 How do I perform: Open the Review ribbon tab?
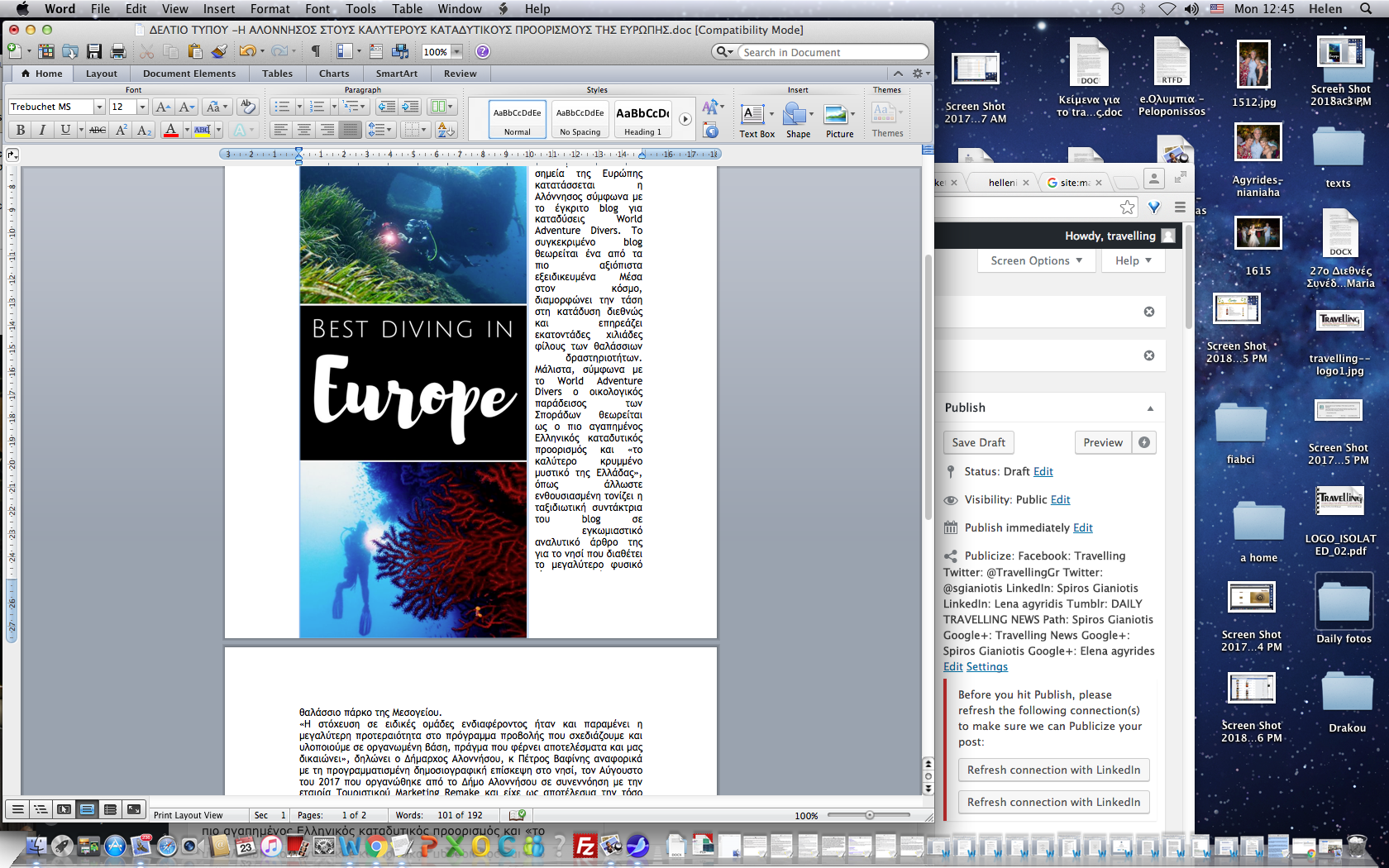pyautogui.click(x=461, y=74)
